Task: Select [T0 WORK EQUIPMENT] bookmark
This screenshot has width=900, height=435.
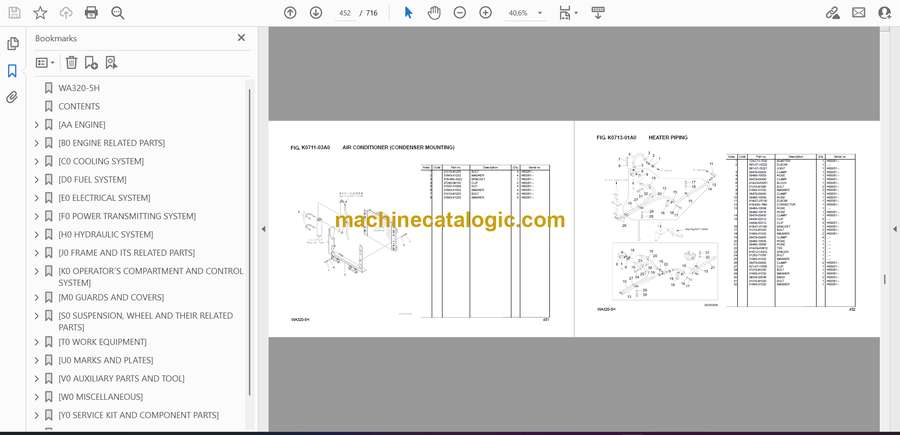Action: click(x=102, y=342)
